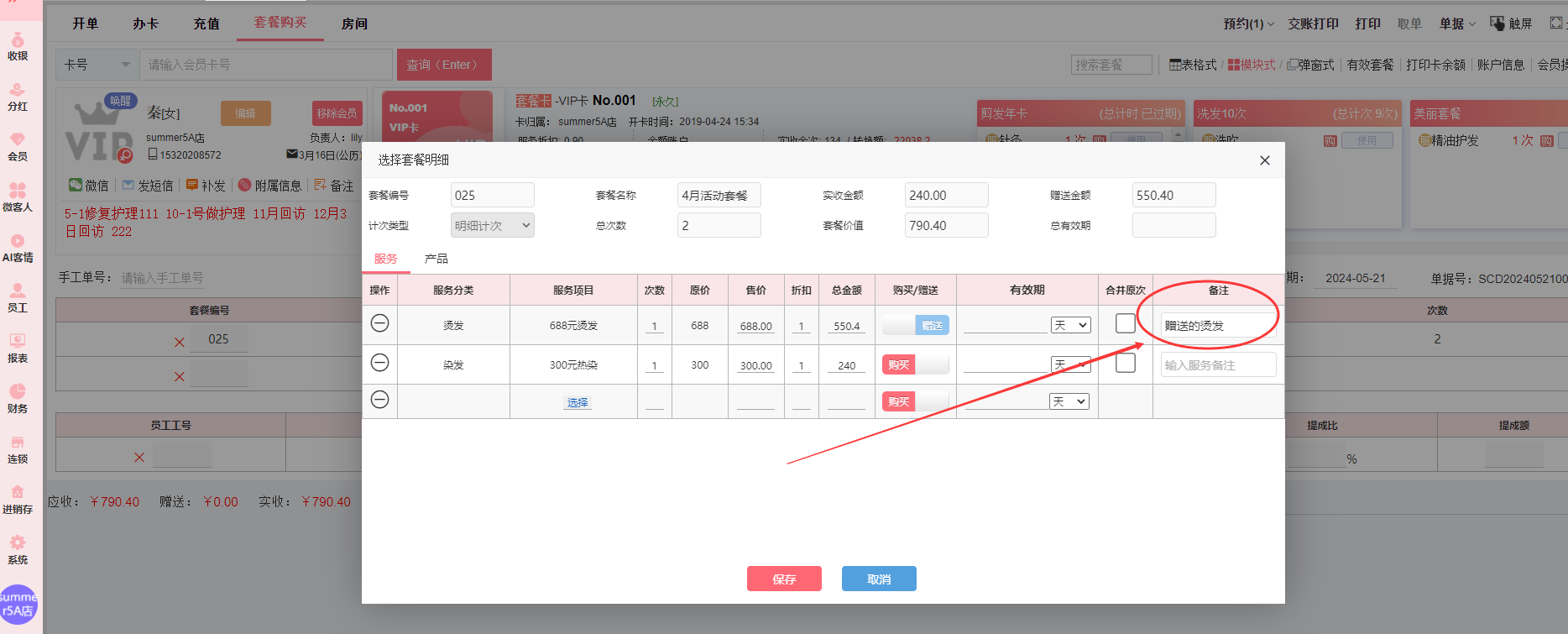Click the 输入服务备注 field for 染发

[1219, 364]
